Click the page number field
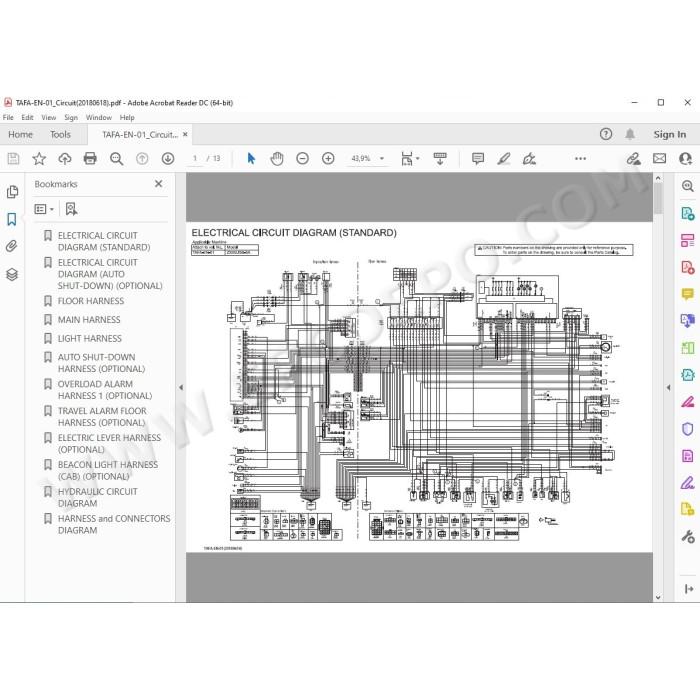Viewport: 700px width, 700px height. 195,158
